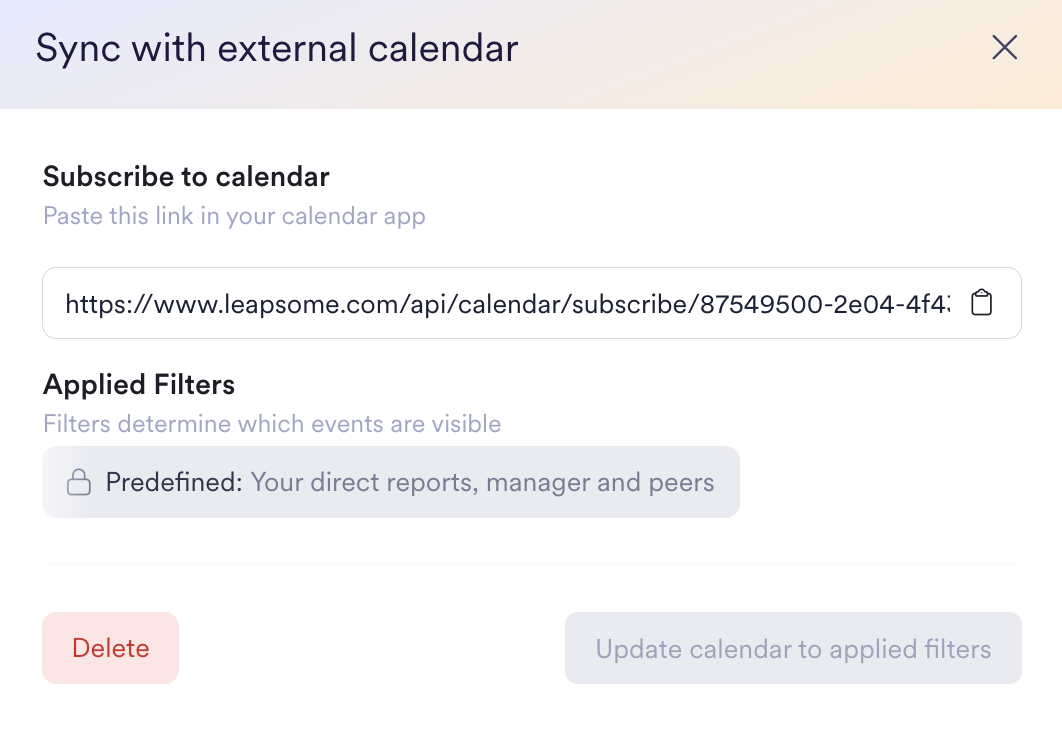1062x742 pixels.
Task: Click the lock icon on the Predefined filter
Action: point(79,483)
